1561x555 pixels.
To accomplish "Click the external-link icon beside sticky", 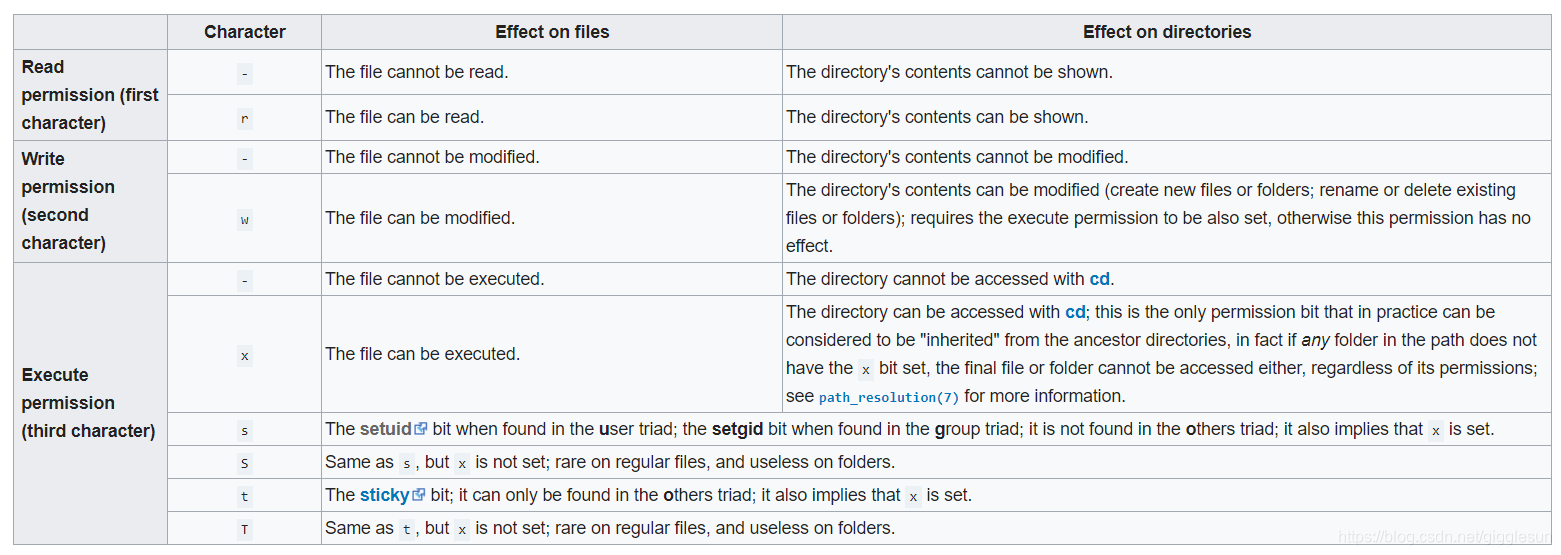I will [419, 495].
